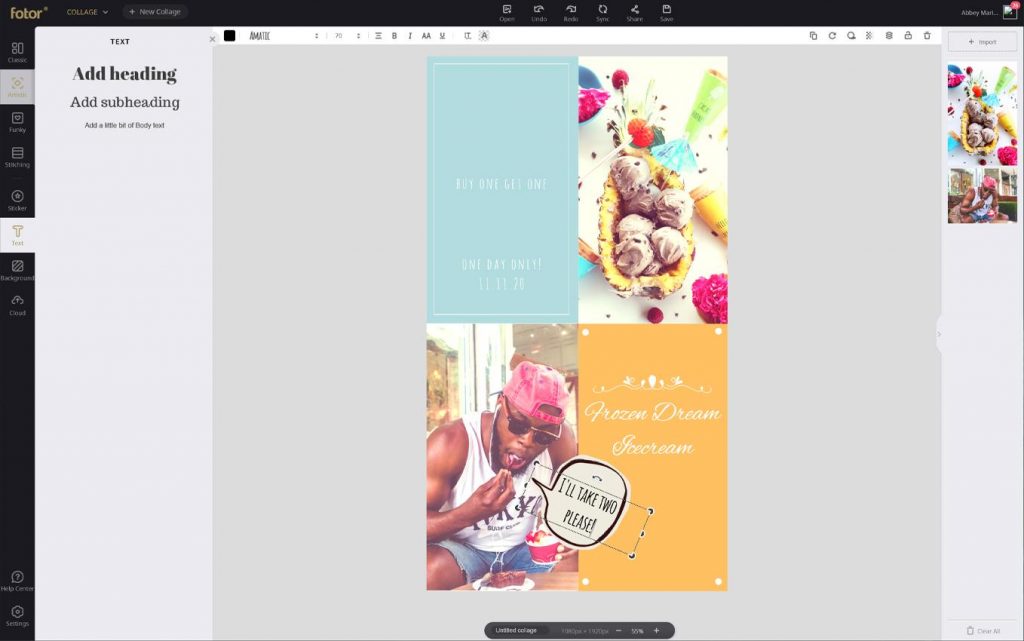Zoom out with the minus button
Image resolution: width=1024 pixels, height=641 pixels.
click(618, 631)
